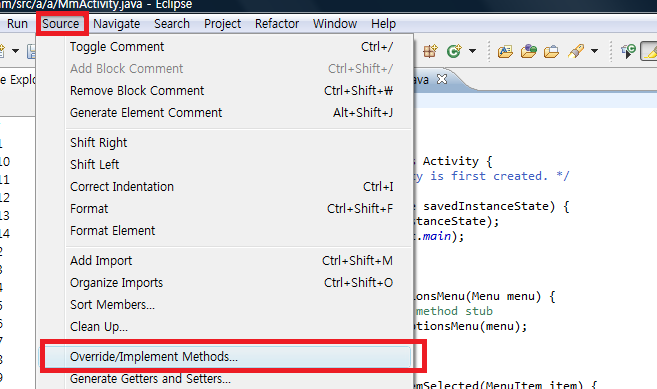Open the Refactor menu

(277, 24)
